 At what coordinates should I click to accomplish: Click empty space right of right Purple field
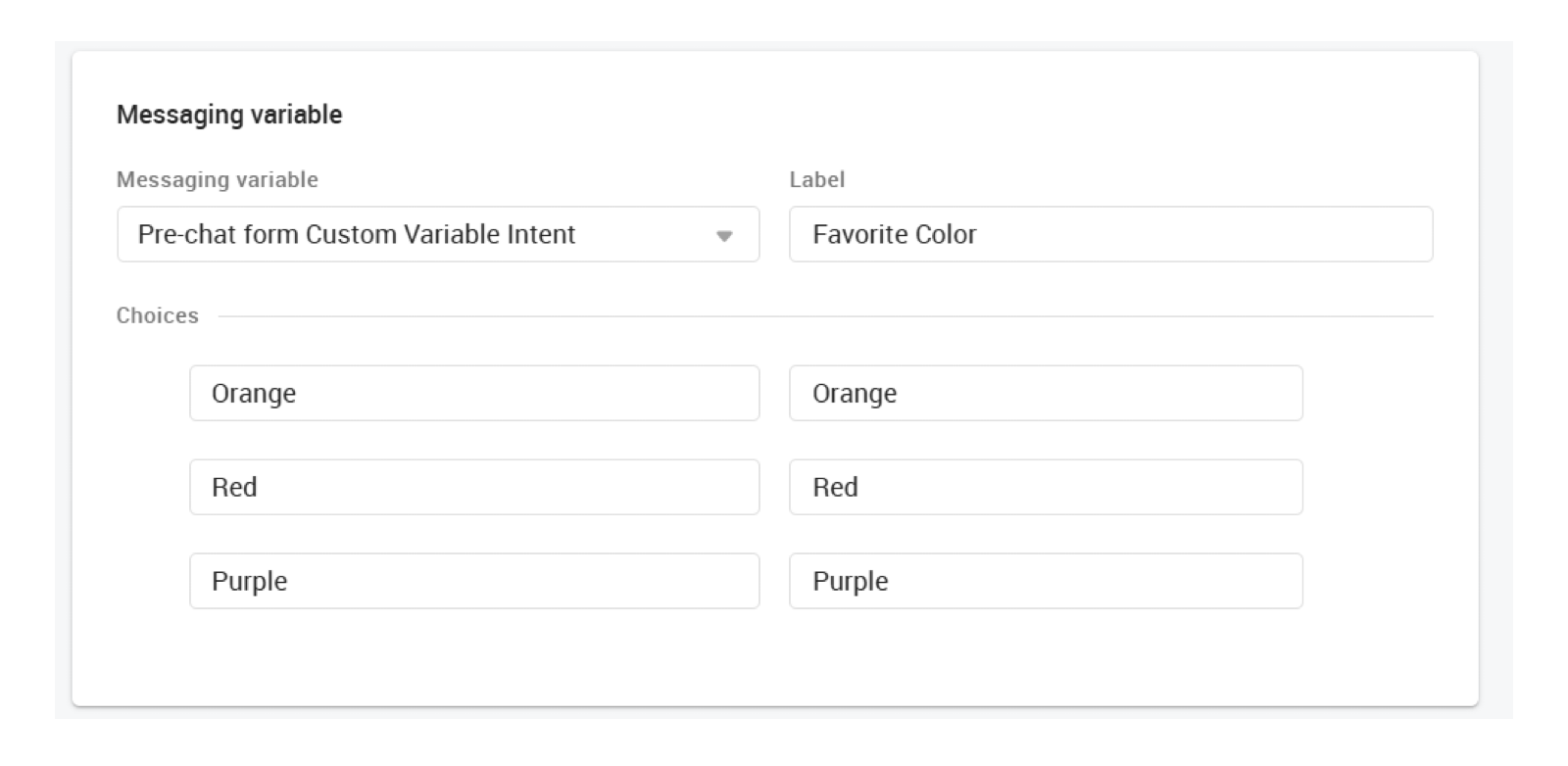pos(1372,581)
